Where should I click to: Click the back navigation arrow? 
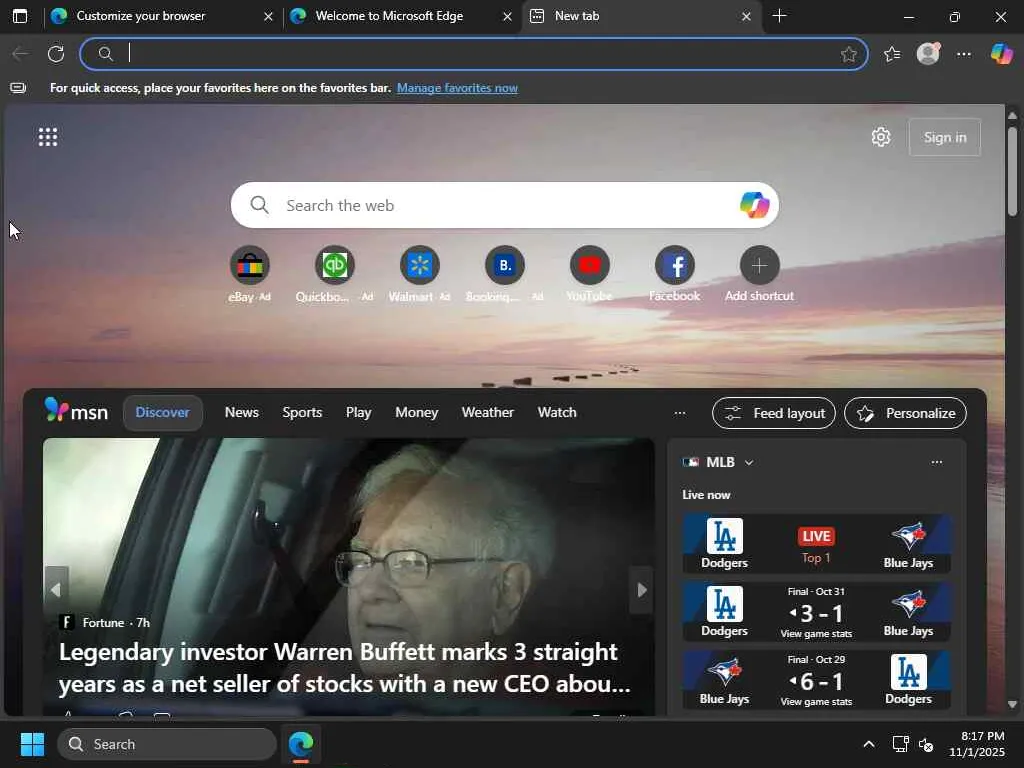[20, 54]
